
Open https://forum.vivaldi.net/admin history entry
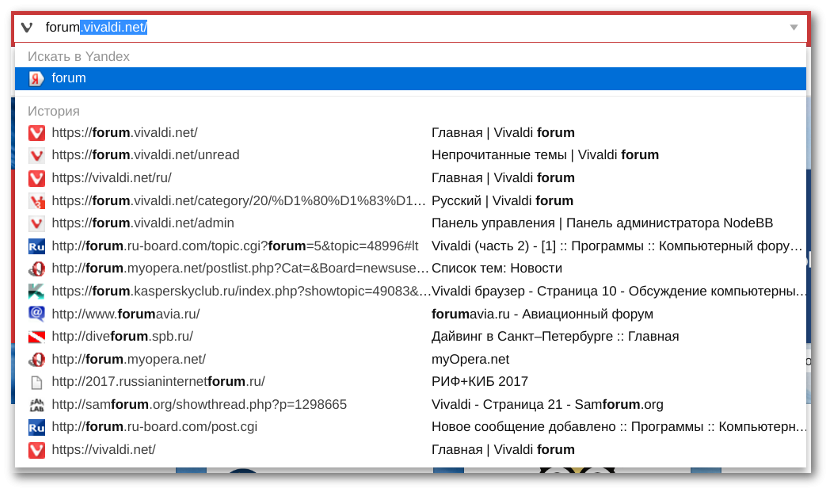coord(410,223)
